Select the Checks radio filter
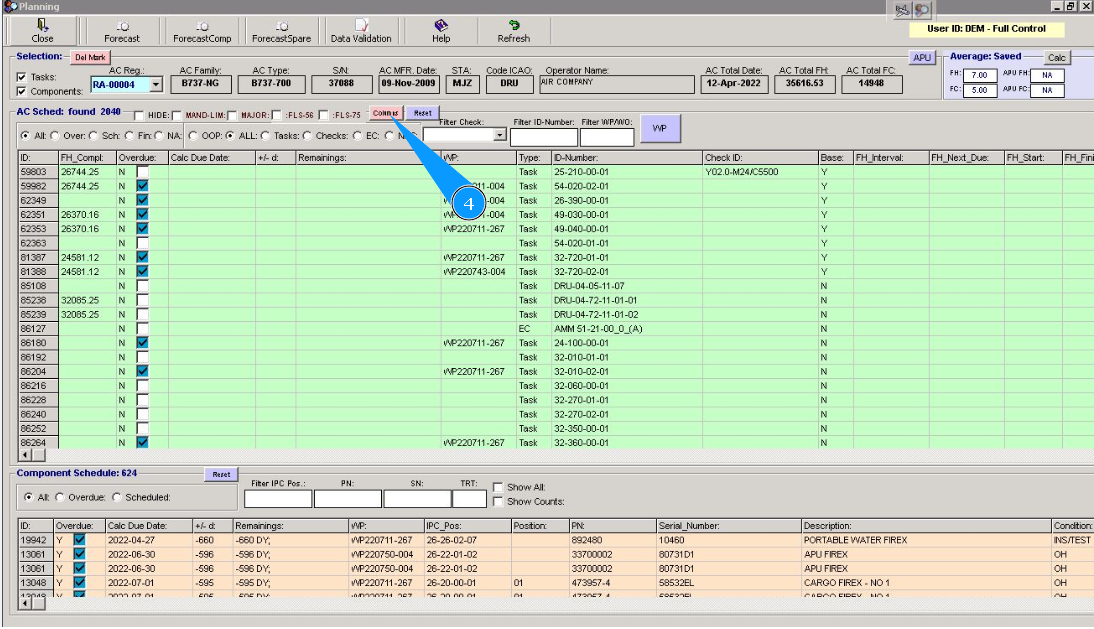Image resolution: width=1094 pixels, height=629 pixels. [x=307, y=135]
